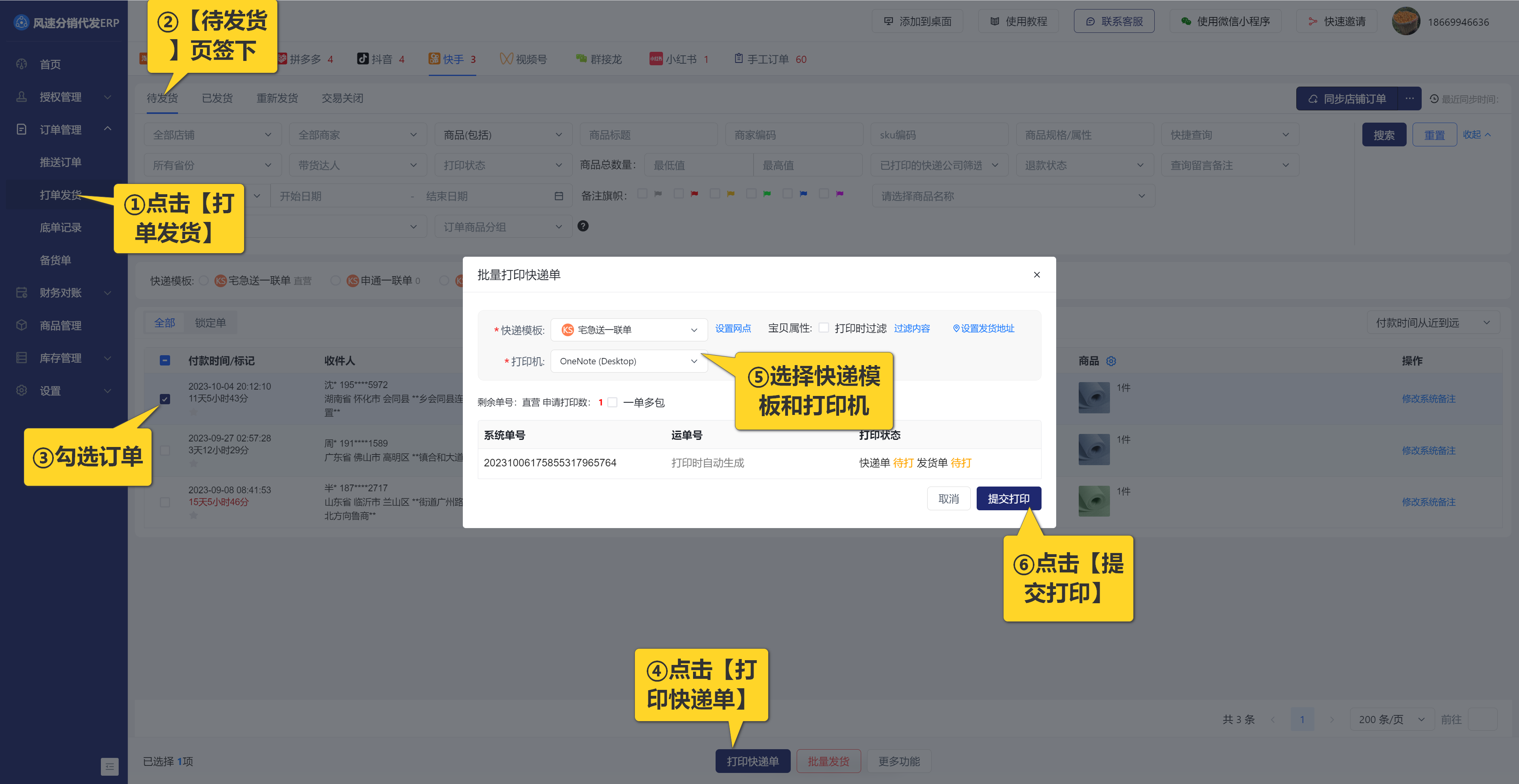Click the user avatar at top right
The image size is (1519, 784).
point(1406,22)
